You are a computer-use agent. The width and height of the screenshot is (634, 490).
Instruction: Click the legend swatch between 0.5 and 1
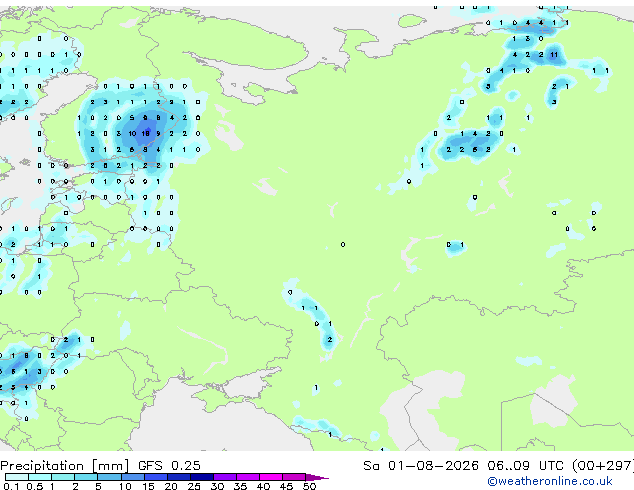click(x=40, y=477)
